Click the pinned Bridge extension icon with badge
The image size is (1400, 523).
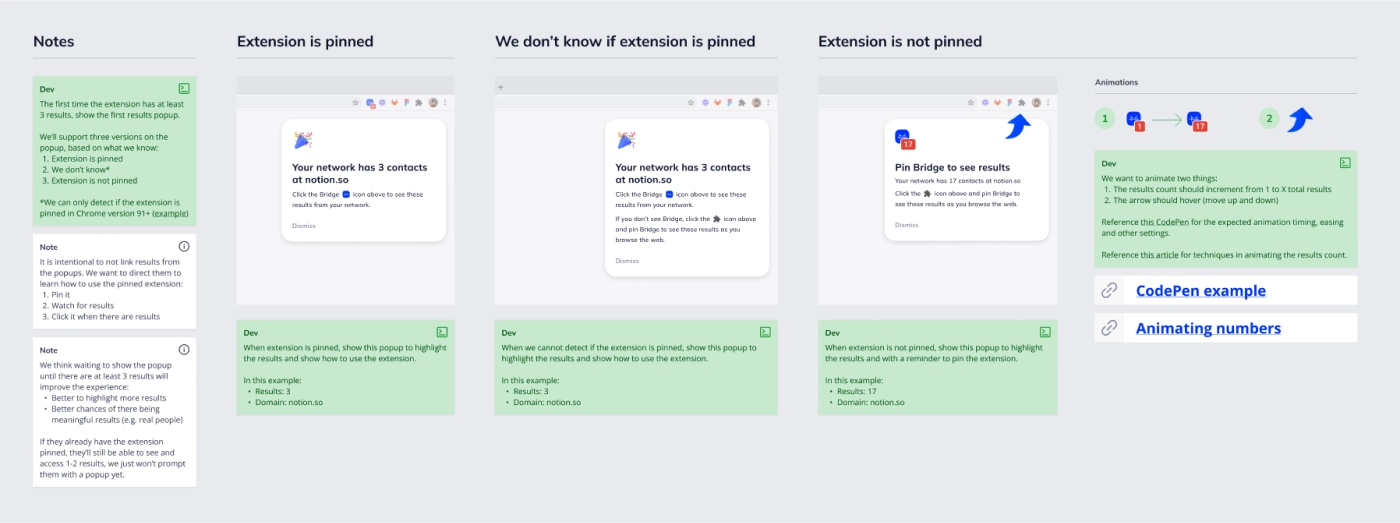click(371, 103)
